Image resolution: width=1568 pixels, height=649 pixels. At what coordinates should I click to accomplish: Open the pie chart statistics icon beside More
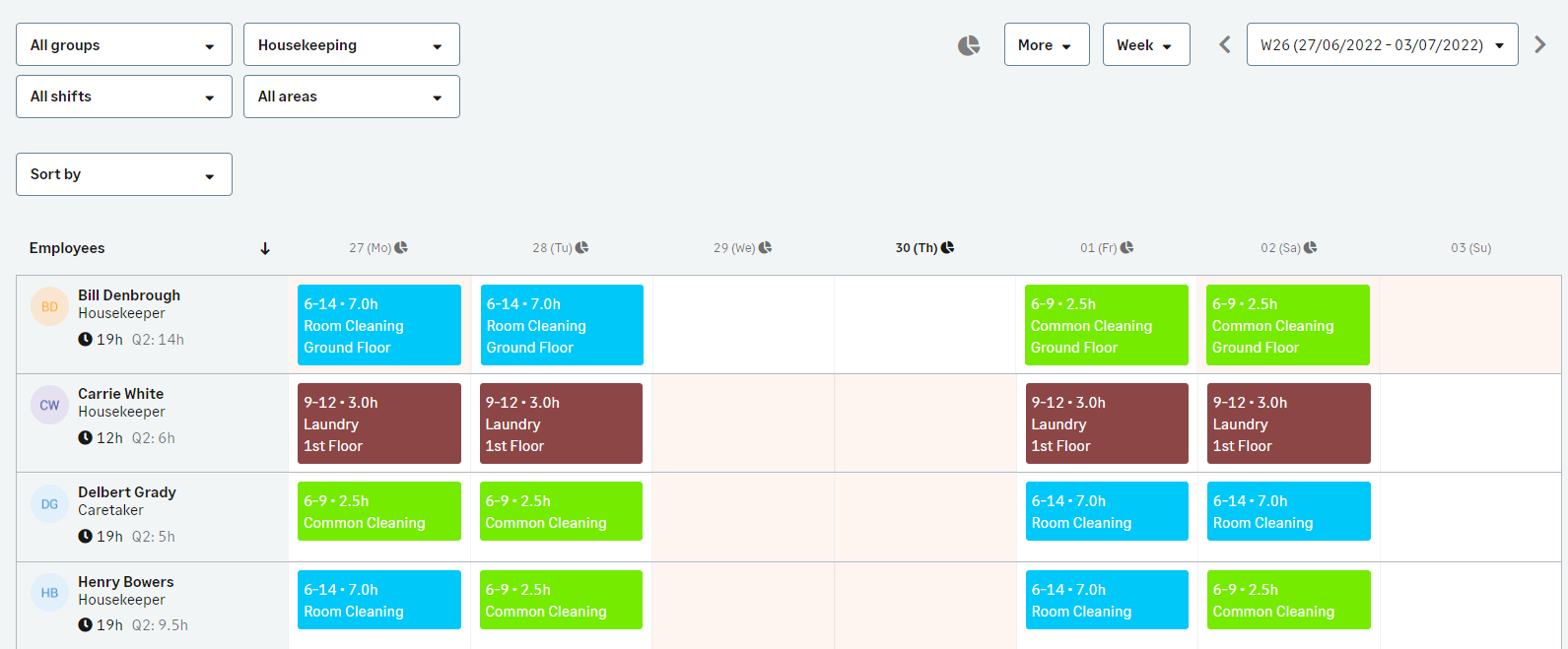tap(969, 45)
